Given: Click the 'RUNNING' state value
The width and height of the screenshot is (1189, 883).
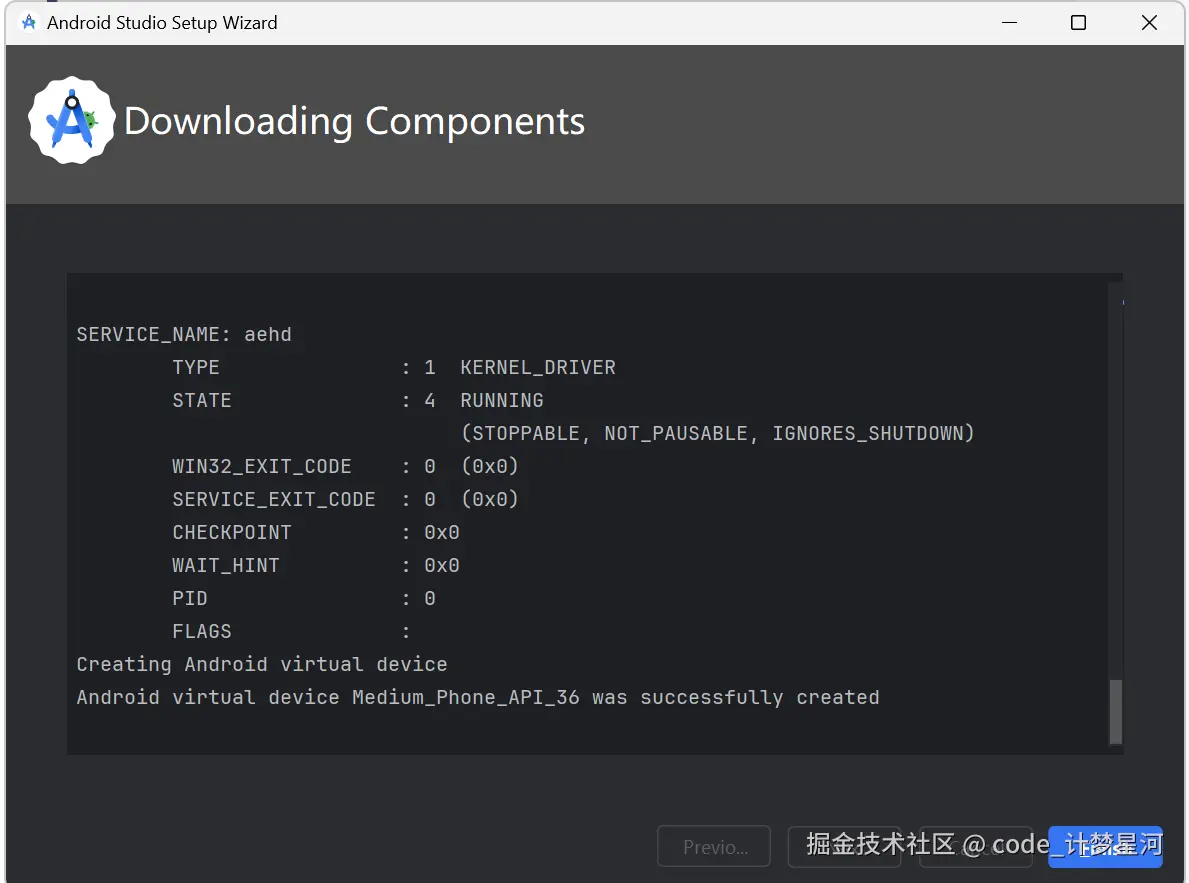Looking at the screenshot, I should (x=502, y=401).
